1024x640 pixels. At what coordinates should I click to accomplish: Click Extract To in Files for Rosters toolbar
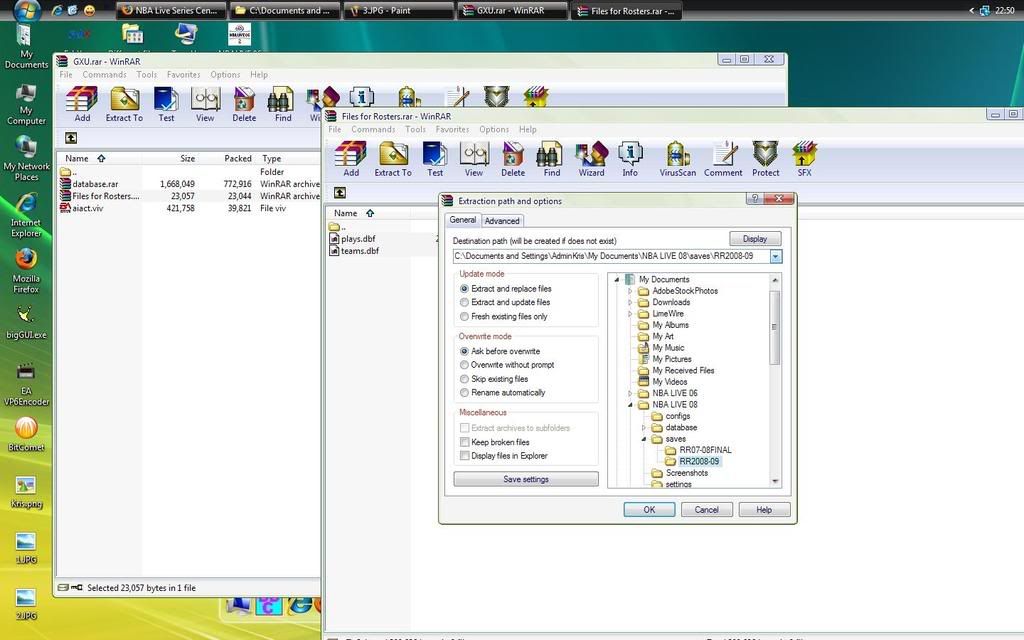(393, 159)
